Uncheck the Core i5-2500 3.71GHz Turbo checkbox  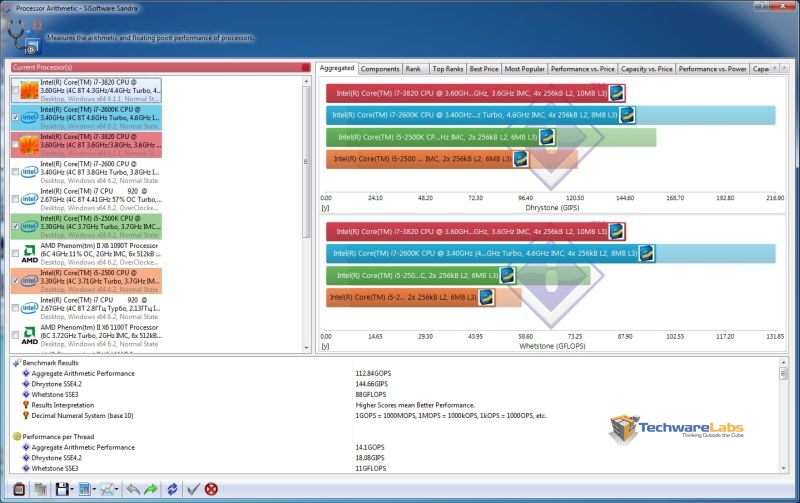coord(15,281)
